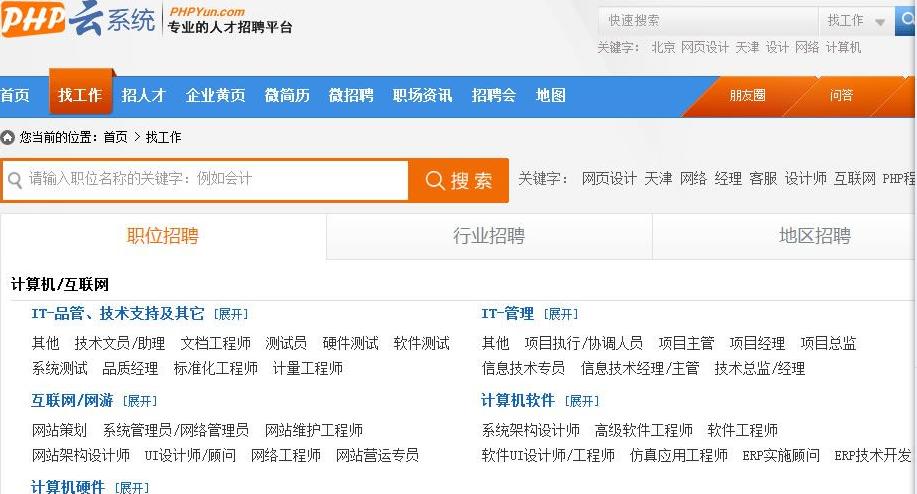Viewport: 917px width, 494px height.
Task: Switch to the 地区招聘 tab
Action: 814,237
